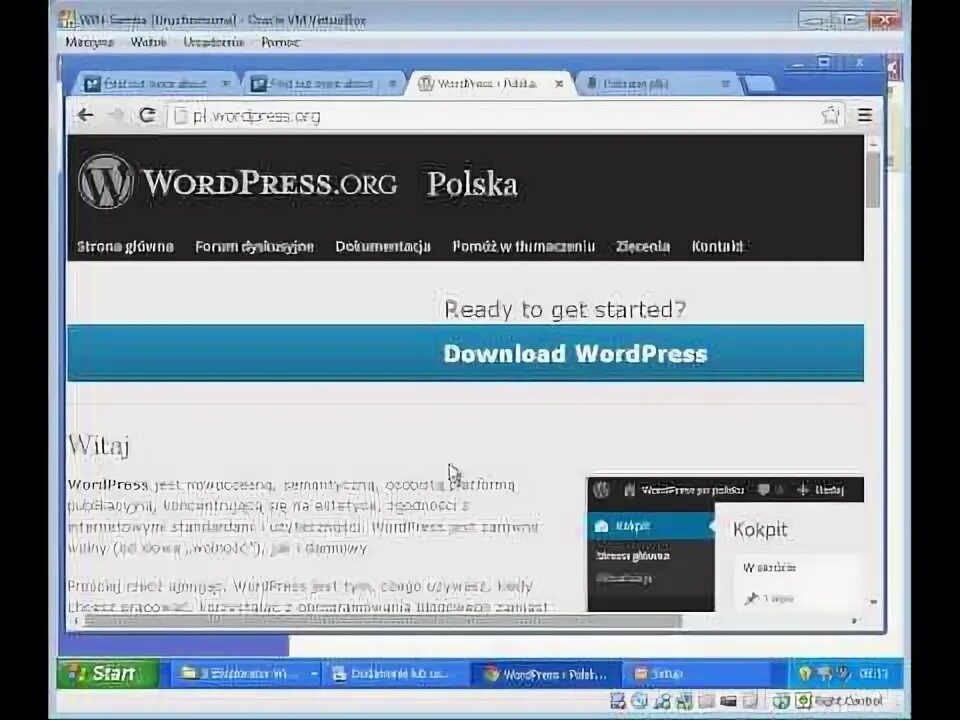This screenshot has width=960, height=720.
Task: Click the Chrome back arrow
Action: [x=86, y=115]
